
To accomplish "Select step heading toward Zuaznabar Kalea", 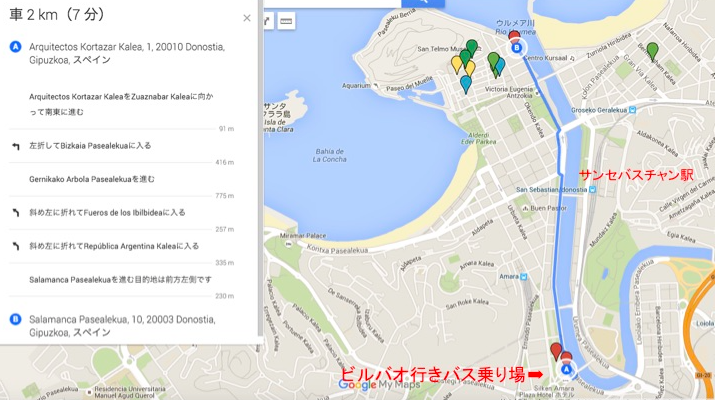I will tap(121, 104).
